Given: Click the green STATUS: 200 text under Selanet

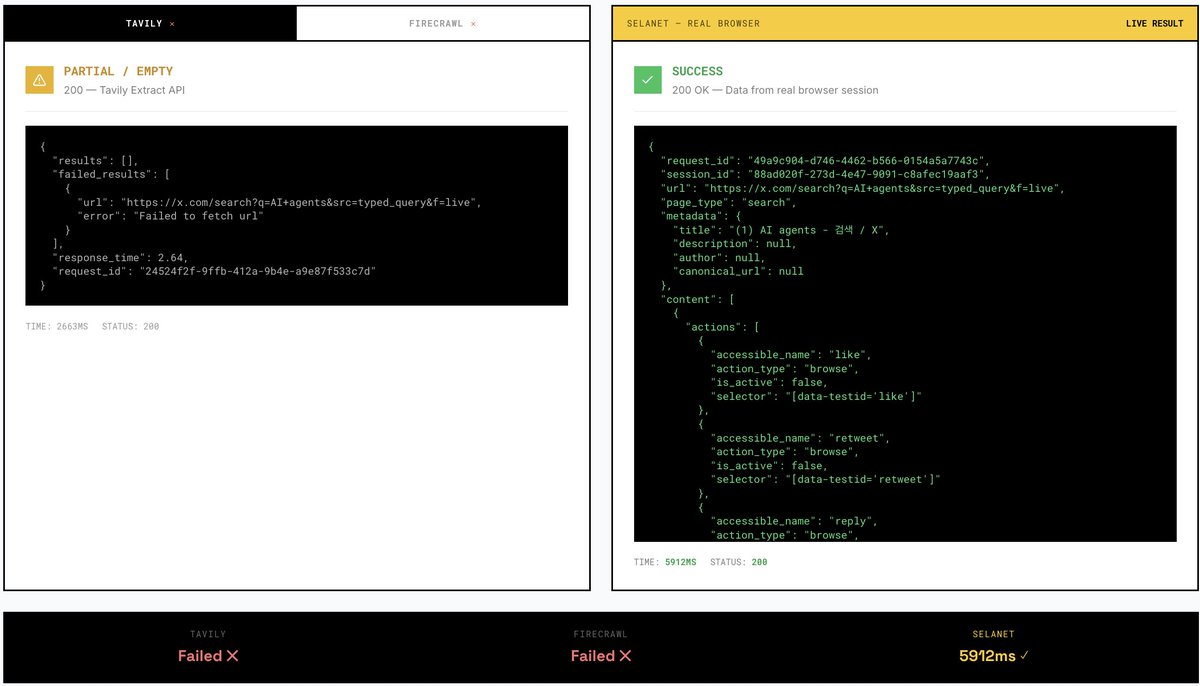Looking at the screenshot, I should (739, 563).
